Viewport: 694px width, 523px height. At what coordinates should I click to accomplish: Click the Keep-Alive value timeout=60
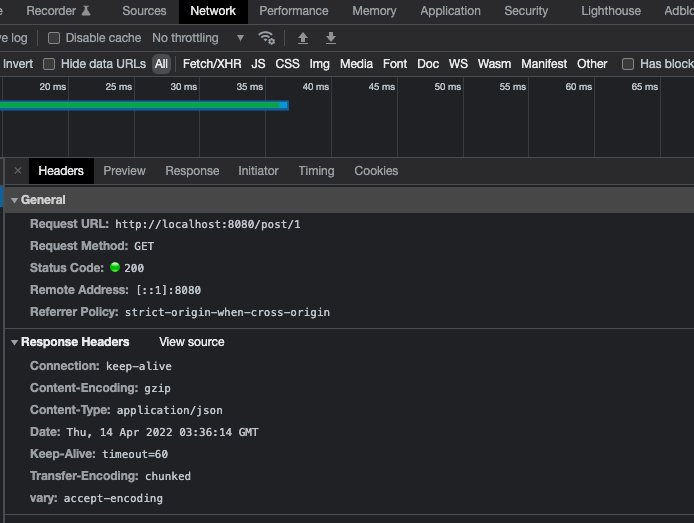pyautogui.click(x=135, y=454)
